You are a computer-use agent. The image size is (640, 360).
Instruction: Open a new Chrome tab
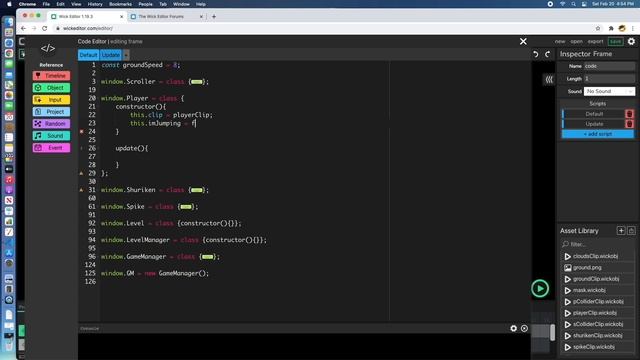pyautogui.click(x=214, y=17)
